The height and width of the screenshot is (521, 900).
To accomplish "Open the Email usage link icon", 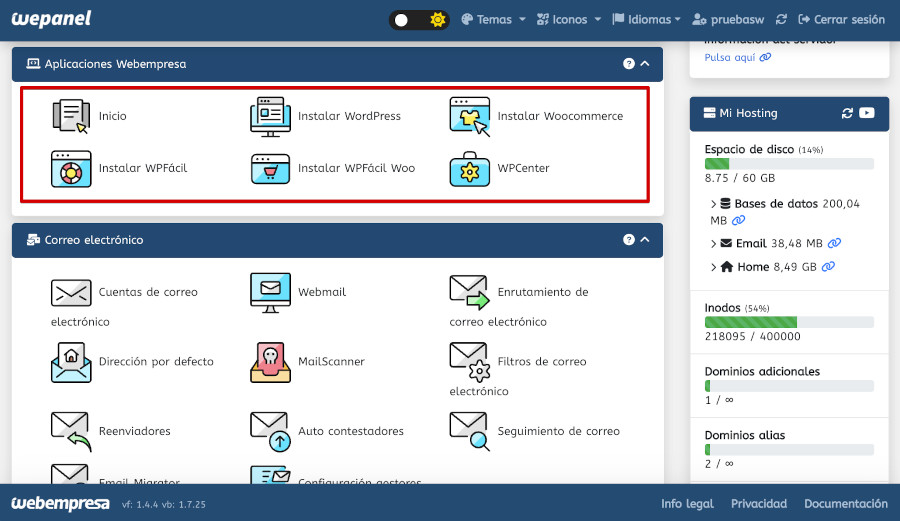I will point(835,243).
